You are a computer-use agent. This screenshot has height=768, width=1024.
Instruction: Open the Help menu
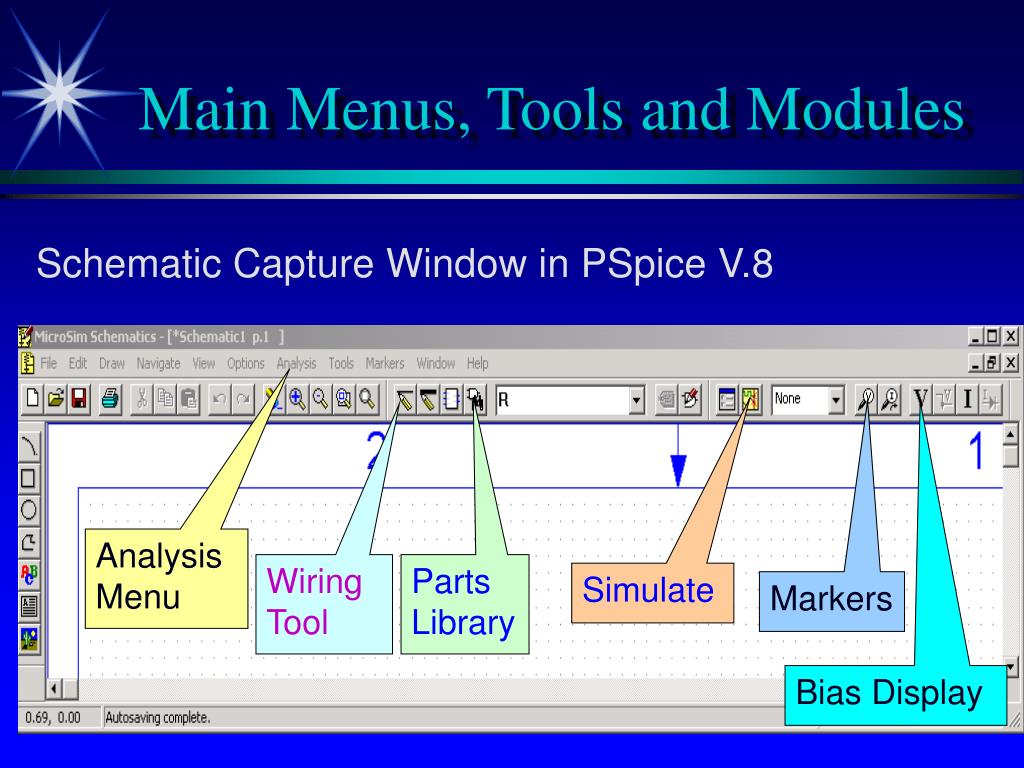tap(477, 363)
